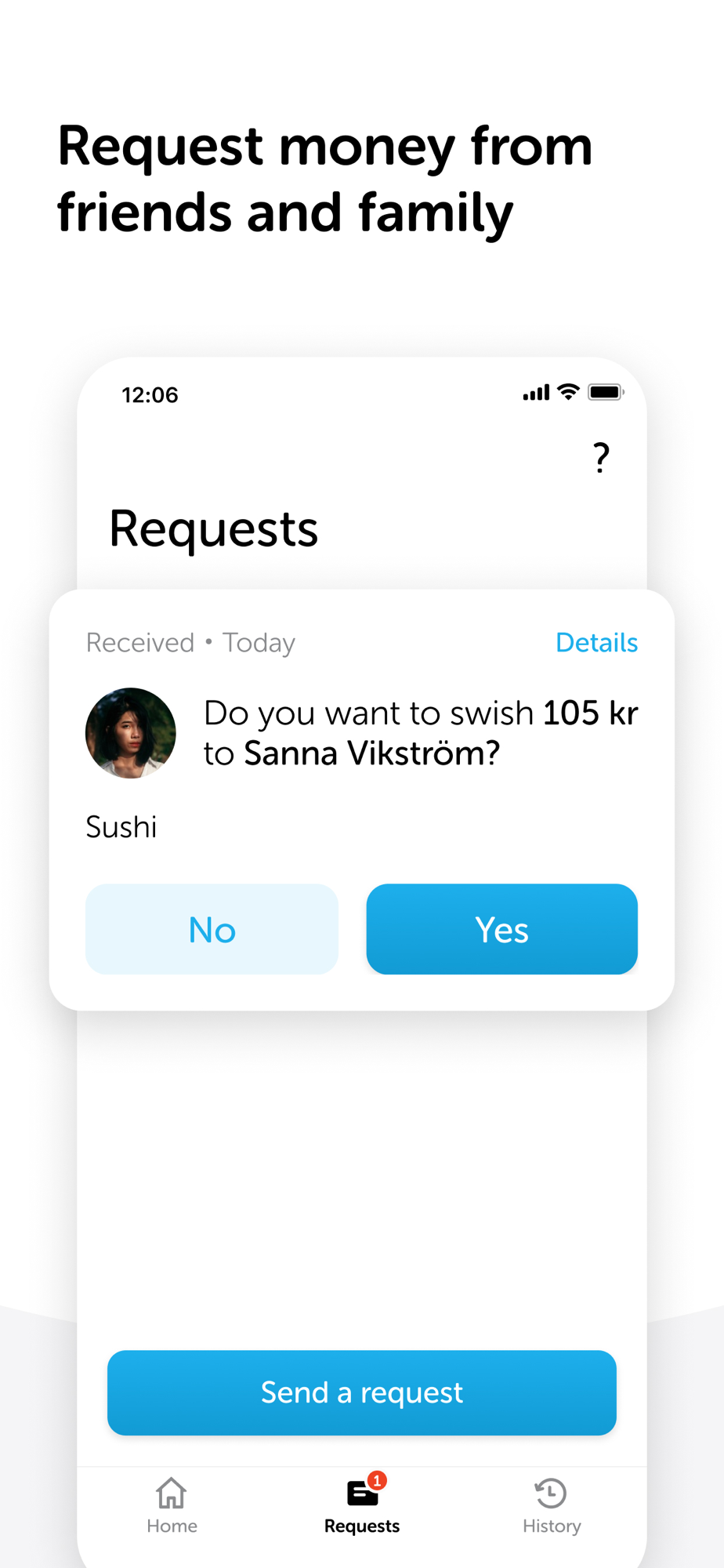Tap the red notification badge on Requests
Screen dimensions: 724x1568
click(x=377, y=1480)
